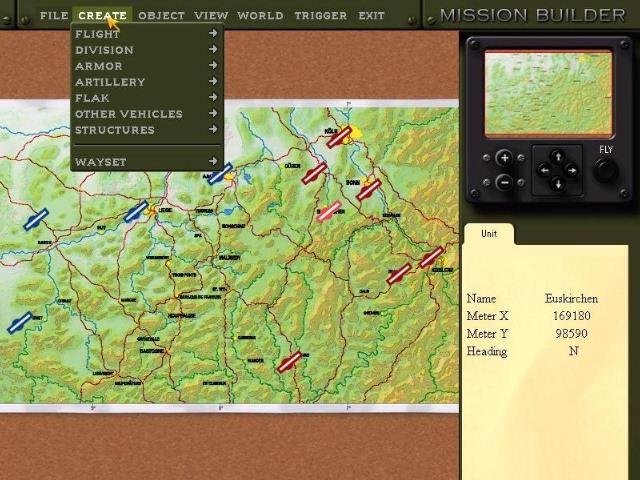Pan map left with left arrow
The width and height of the screenshot is (640, 480).
click(x=545, y=170)
